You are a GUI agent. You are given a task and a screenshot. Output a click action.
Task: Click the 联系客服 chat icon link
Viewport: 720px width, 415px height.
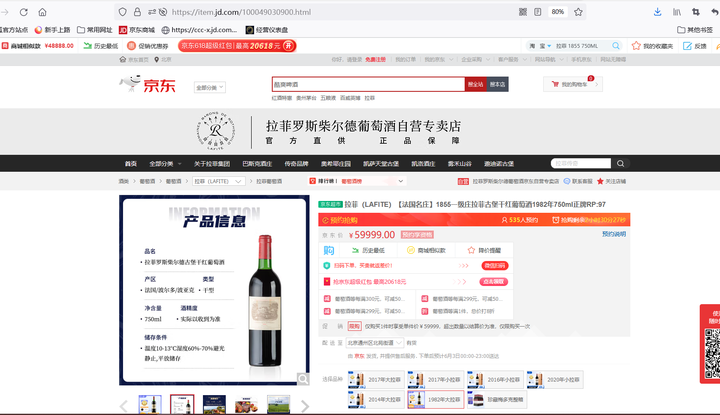click(578, 181)
